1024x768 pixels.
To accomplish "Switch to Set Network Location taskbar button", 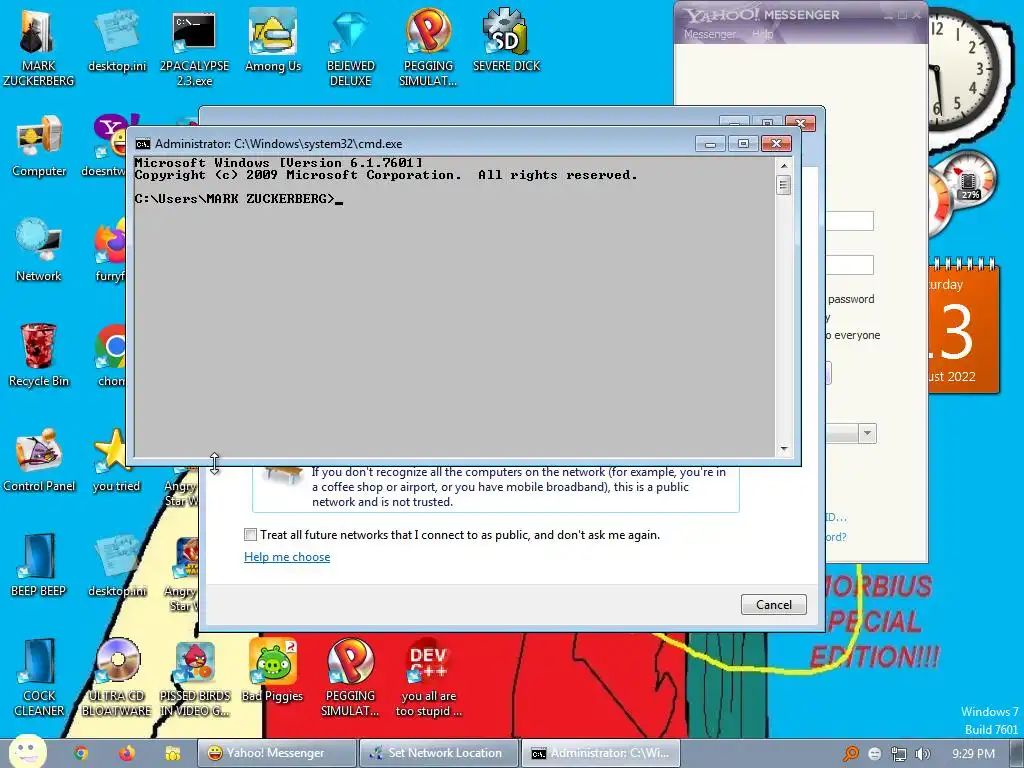I will 439,753.
